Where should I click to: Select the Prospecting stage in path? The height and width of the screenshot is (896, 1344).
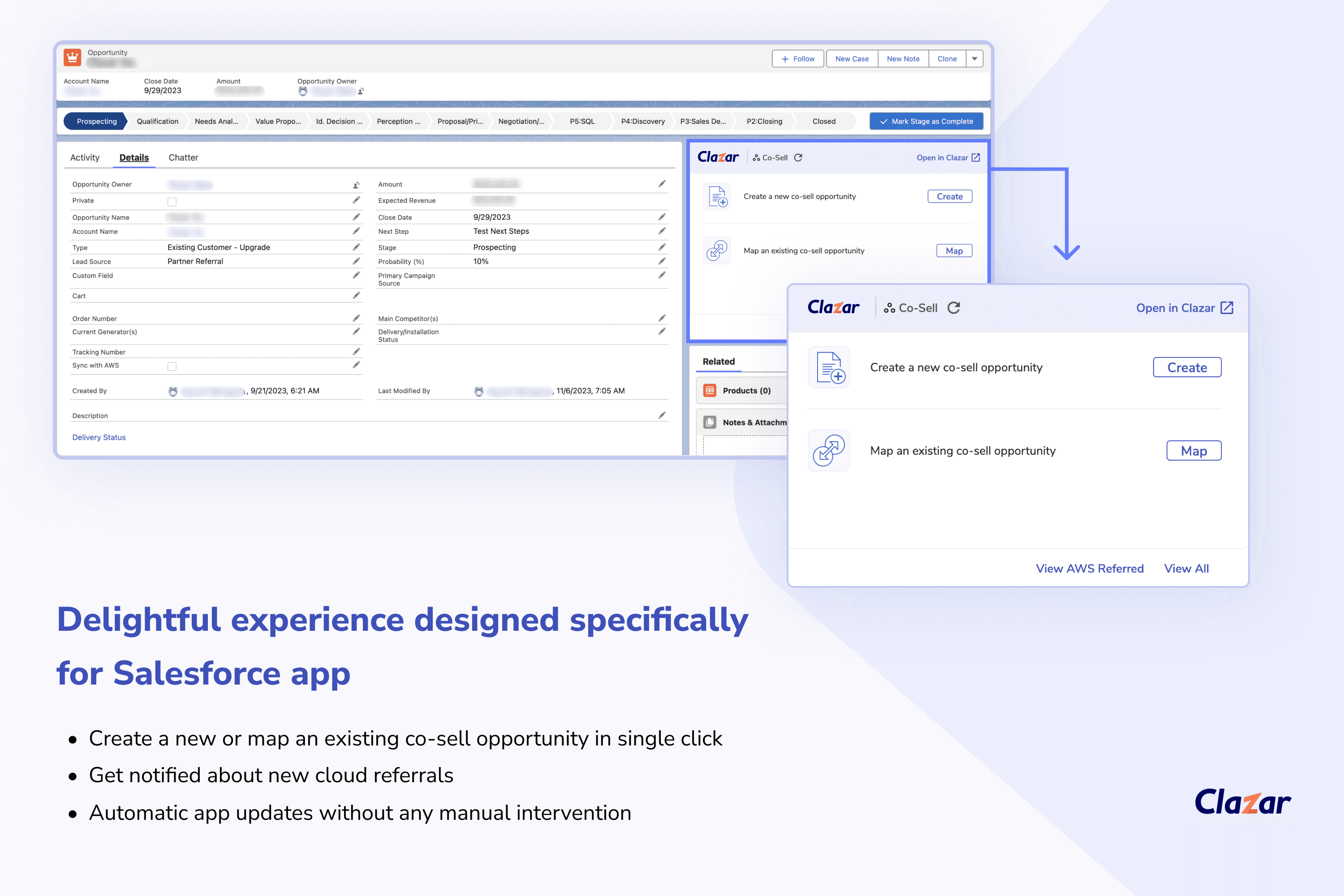pos(96,121)
